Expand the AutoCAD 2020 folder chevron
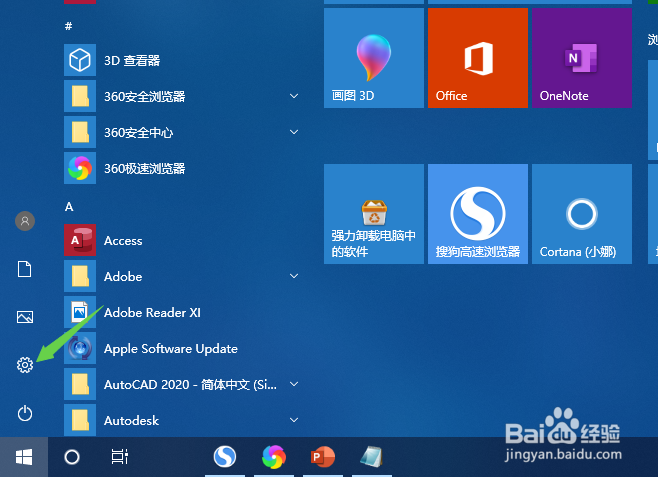The height and width of the screenshot is (477, 658). click(294, 384)
